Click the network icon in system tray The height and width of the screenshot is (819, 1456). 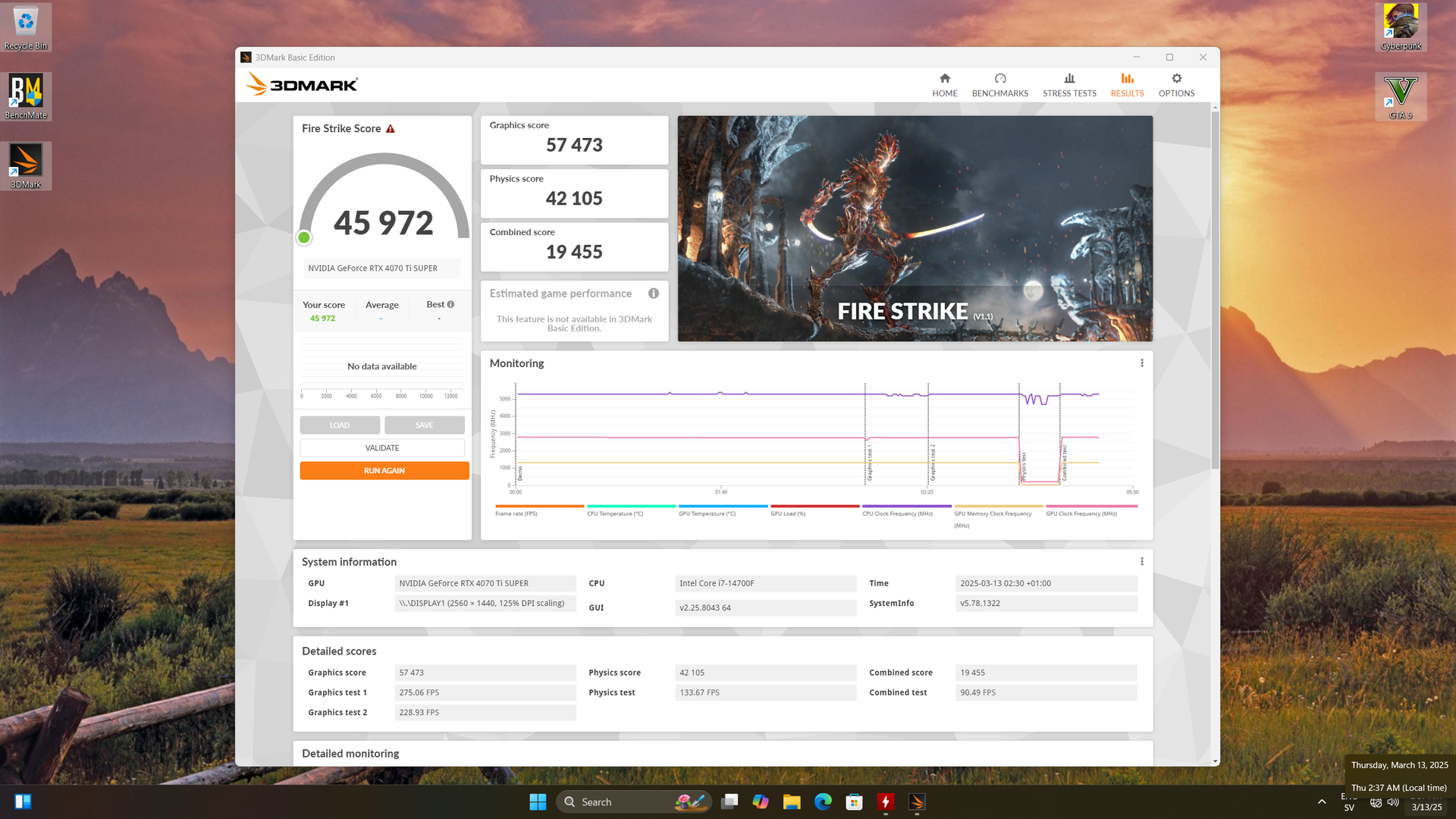(1376, 802)
